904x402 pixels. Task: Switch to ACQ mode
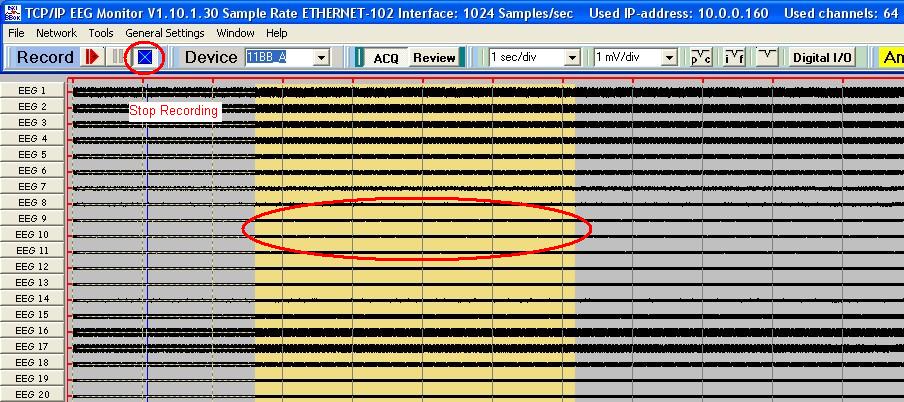[385, 58]
